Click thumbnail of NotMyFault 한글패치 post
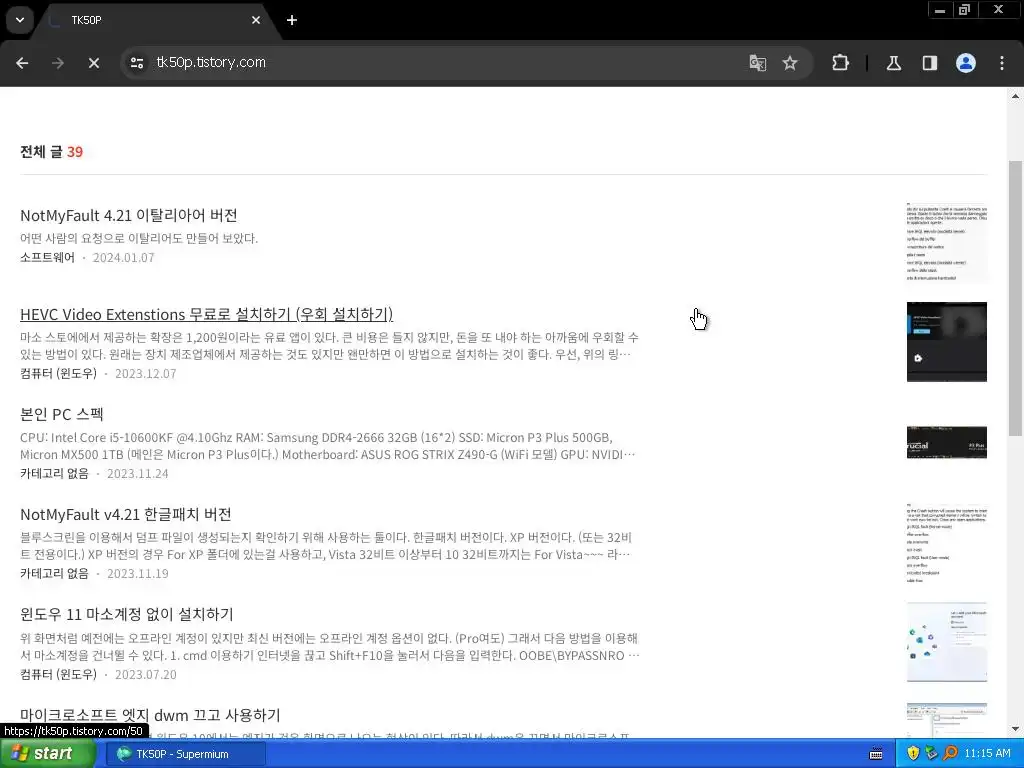This screenshot has height=768, width=1024. (x=946, y=542)
